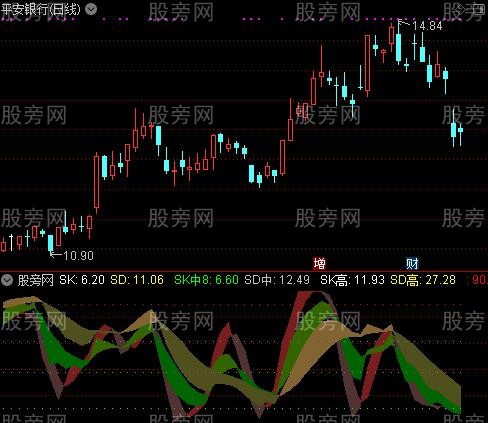The width and height of the screenshot is (488, 423).
Task: Open the indicator dropdown beside 股旁网 label
Action: [x=7, y=280]
